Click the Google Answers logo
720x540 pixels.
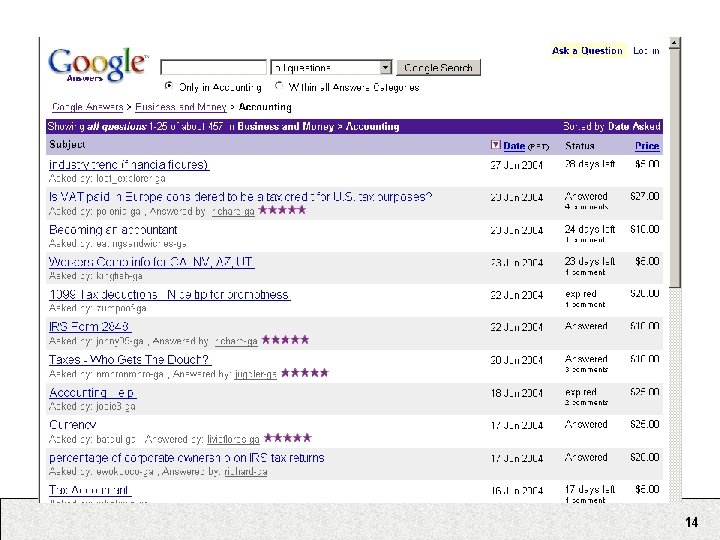click(99, 65)
